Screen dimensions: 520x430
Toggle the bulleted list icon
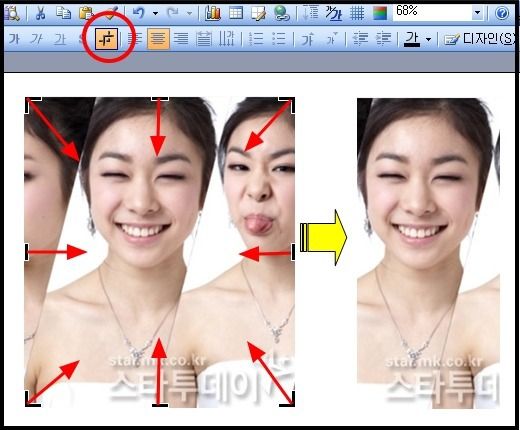279,39
